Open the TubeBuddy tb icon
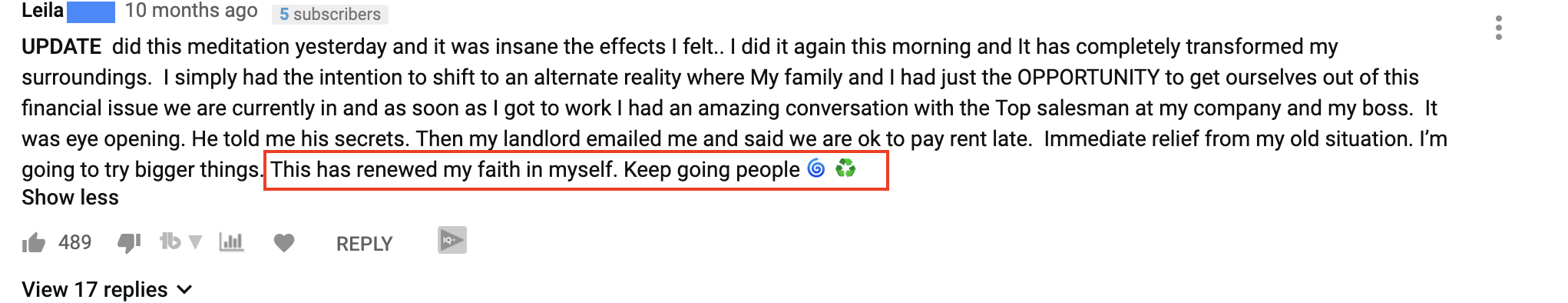This screenshot has width=1568, height=303. (170, 242)
